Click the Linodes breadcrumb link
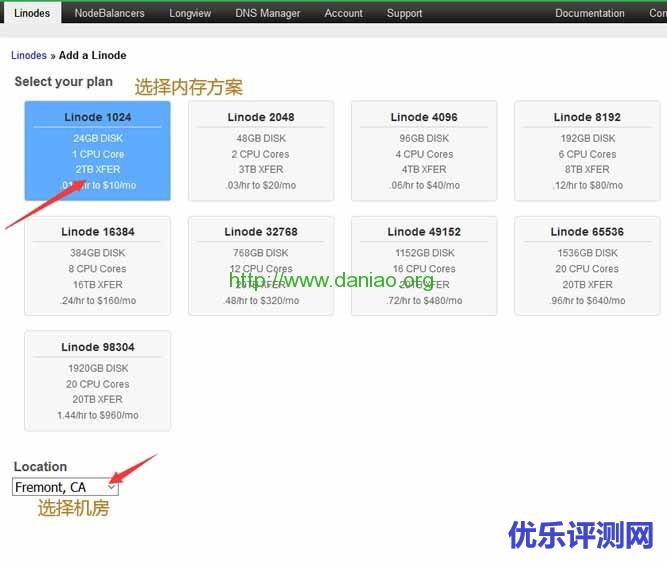The image size is (667, 562). (x=29, y=55)
